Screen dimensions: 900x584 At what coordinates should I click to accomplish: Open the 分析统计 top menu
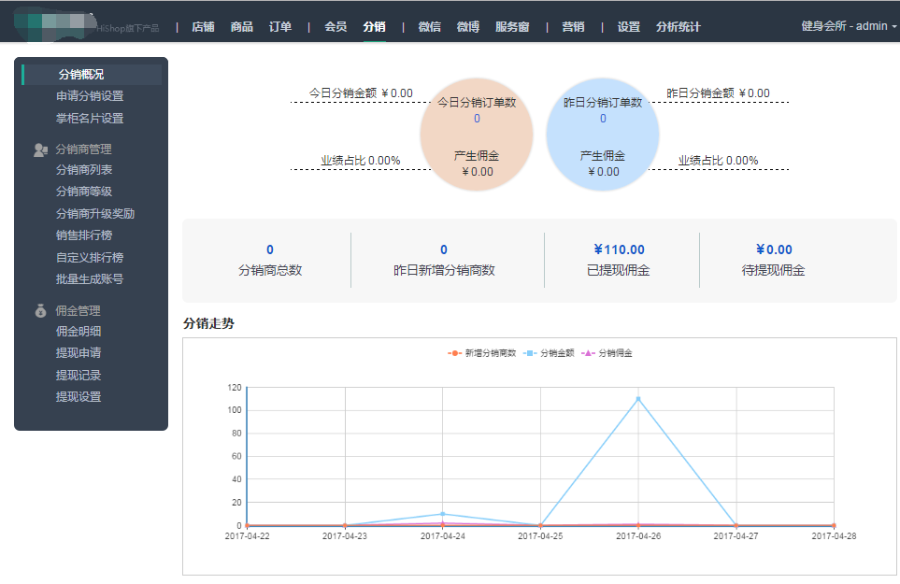(678, 27)
